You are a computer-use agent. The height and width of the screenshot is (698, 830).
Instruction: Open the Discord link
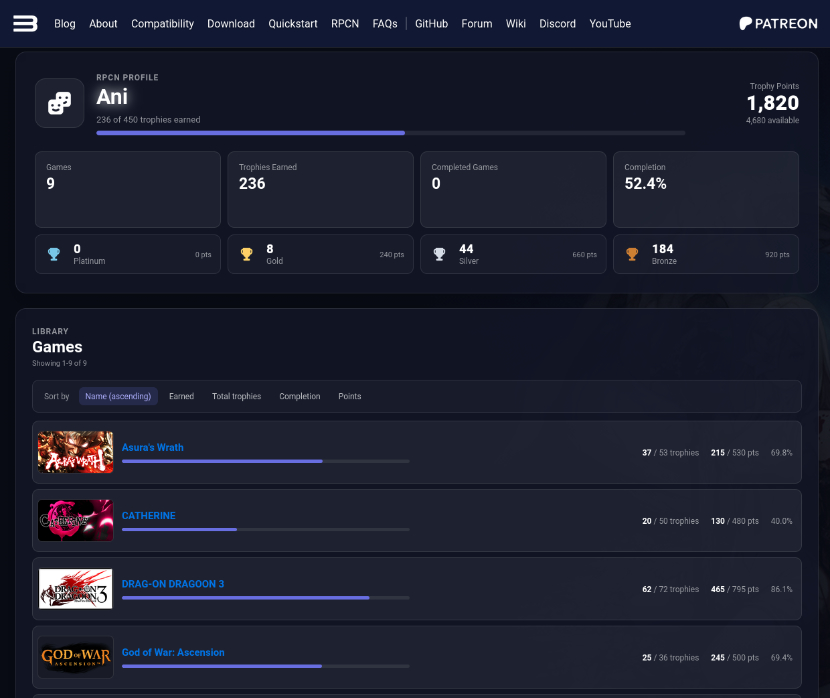point(557,24)
